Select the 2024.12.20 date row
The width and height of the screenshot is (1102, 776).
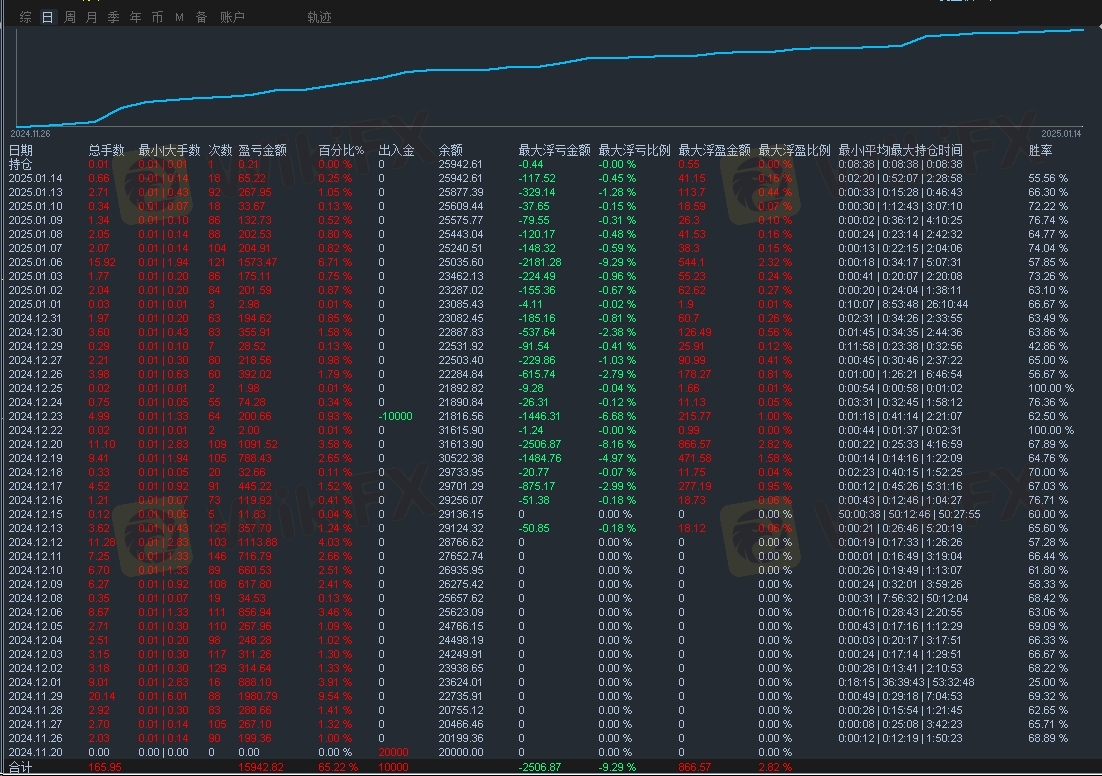35,444
